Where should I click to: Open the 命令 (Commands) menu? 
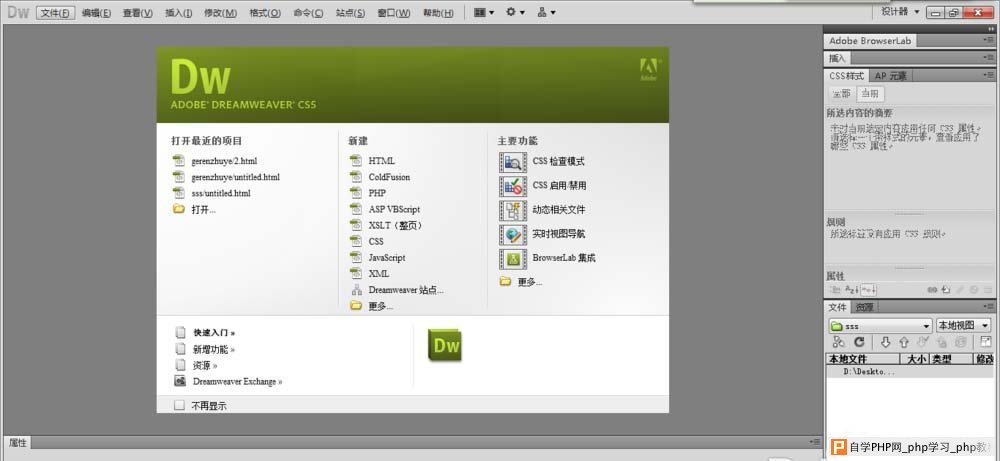(308, 12)
